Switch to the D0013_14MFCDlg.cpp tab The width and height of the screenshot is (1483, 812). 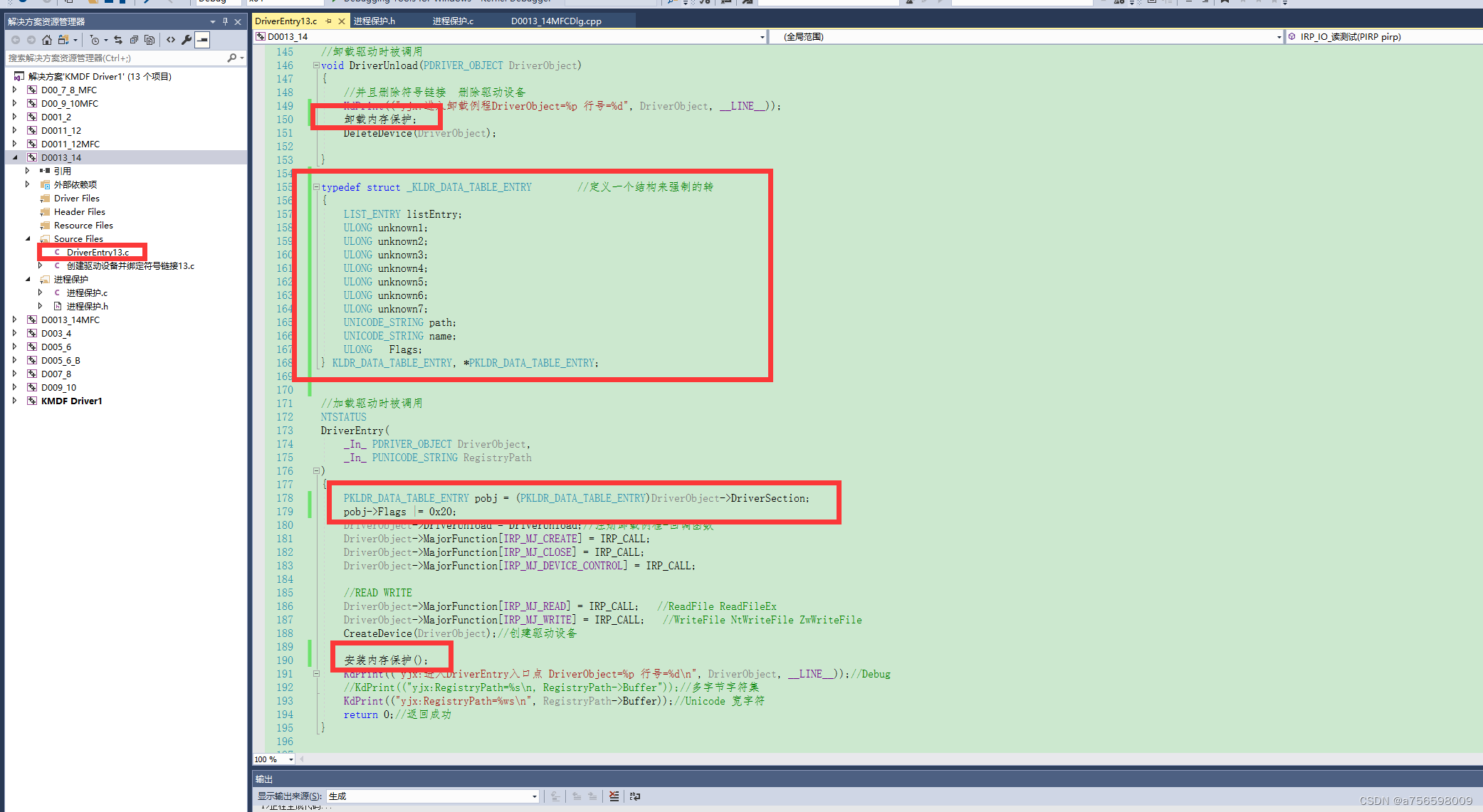click(555, 21)
